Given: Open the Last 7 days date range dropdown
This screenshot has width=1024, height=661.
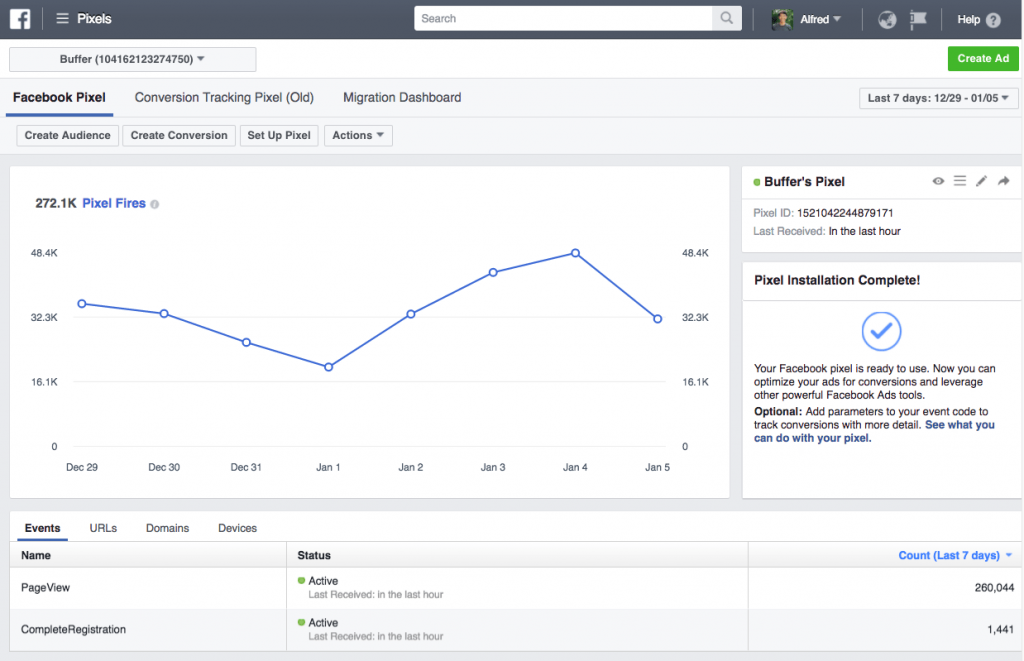Looking at the screenshot, I should pyautogui.click(x=938, y=98).
